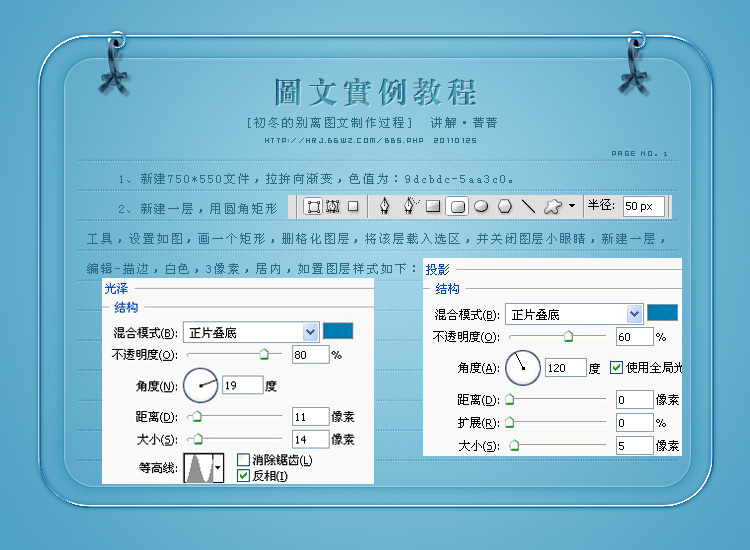This screenshot has height=550, width=750.
Task: Open Satin blend mode dropdown
Action: click(251, 332)
